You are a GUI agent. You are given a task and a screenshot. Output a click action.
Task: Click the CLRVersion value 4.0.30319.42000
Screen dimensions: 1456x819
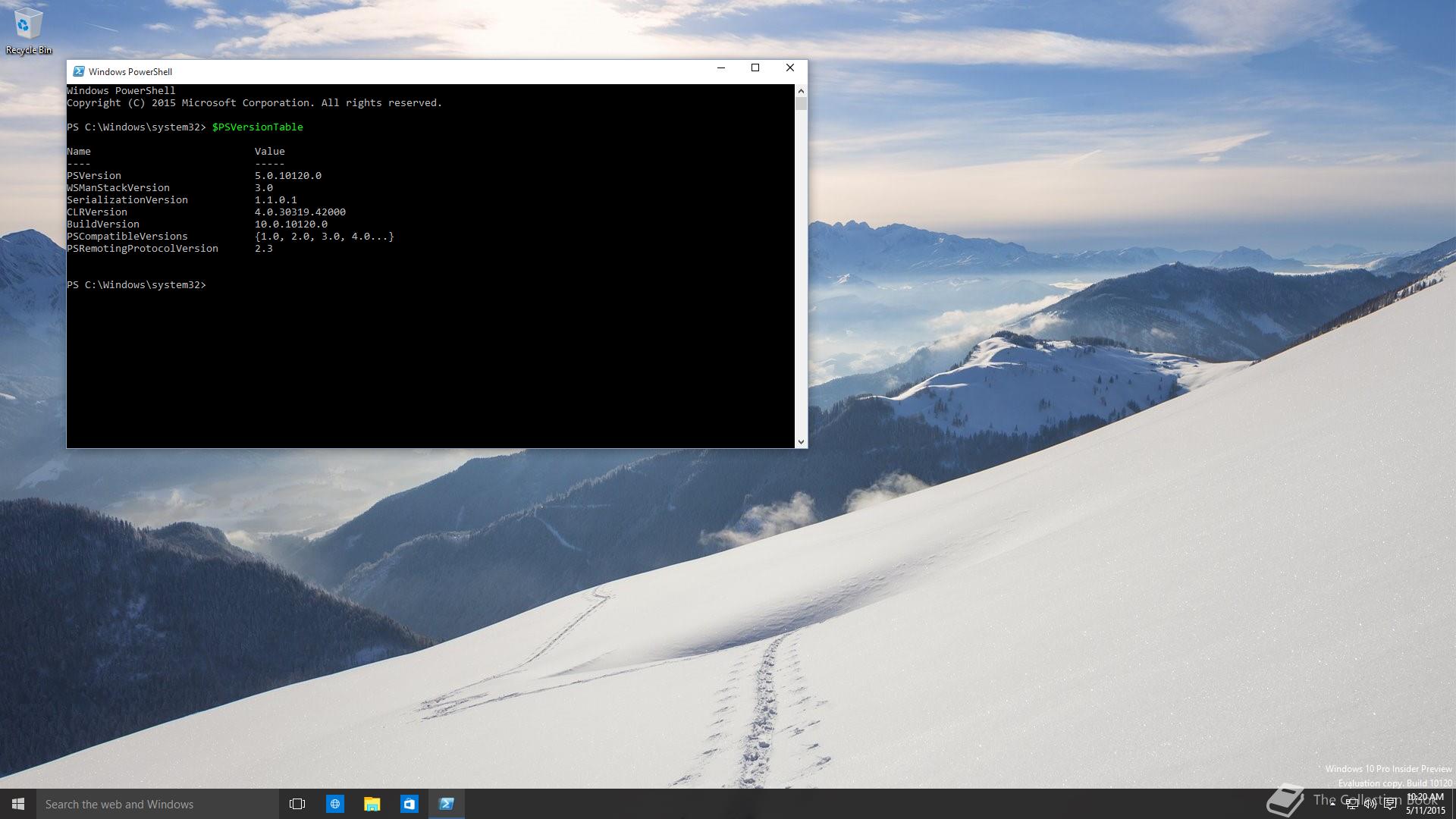(x=300, y=212)
